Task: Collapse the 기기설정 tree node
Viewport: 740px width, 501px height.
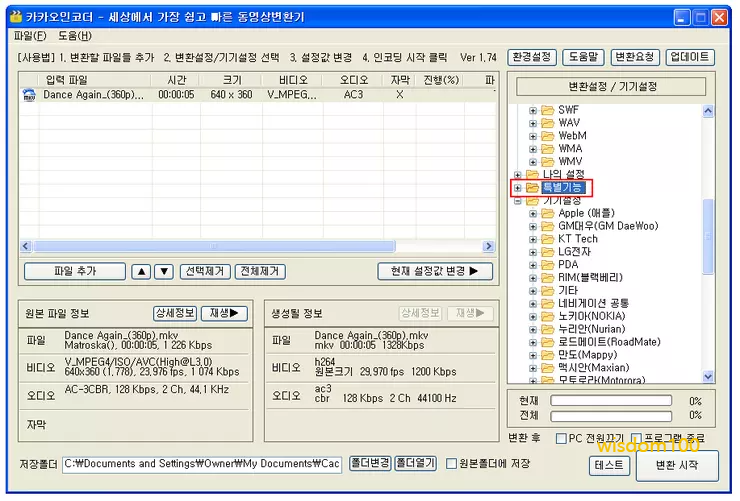Action: click(x=518, y=201)
